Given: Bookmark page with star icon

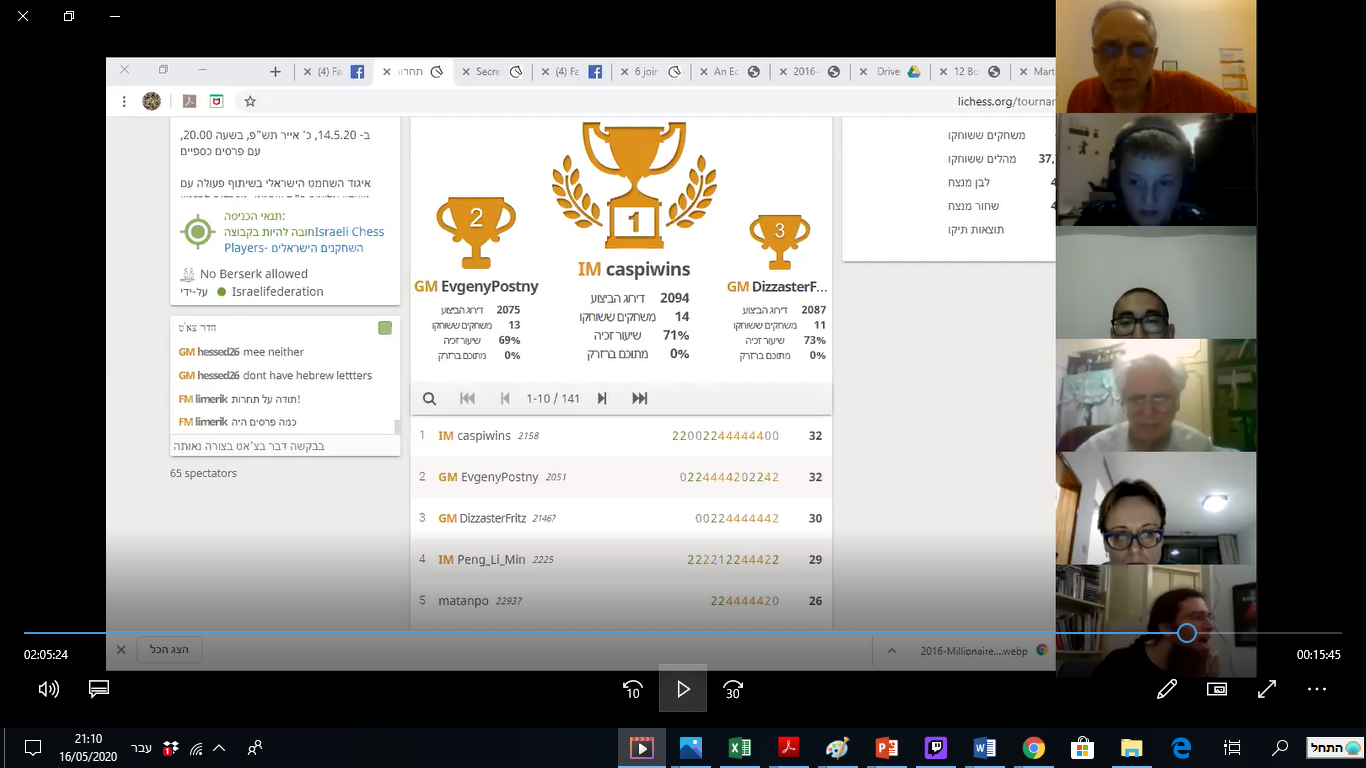Looking at the screenshot, I should pos(250,101).
